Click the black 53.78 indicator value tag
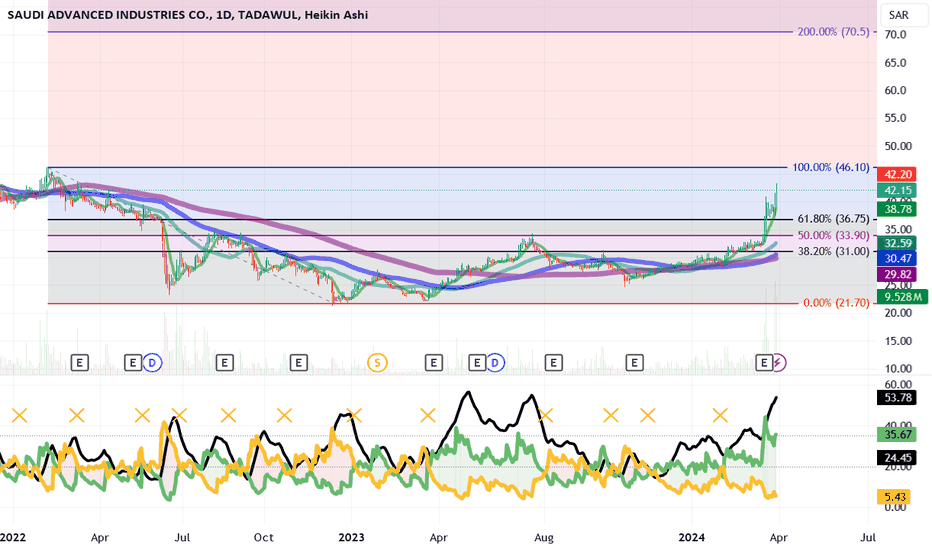This screenshot has height=550, width=932. point(898,397)
